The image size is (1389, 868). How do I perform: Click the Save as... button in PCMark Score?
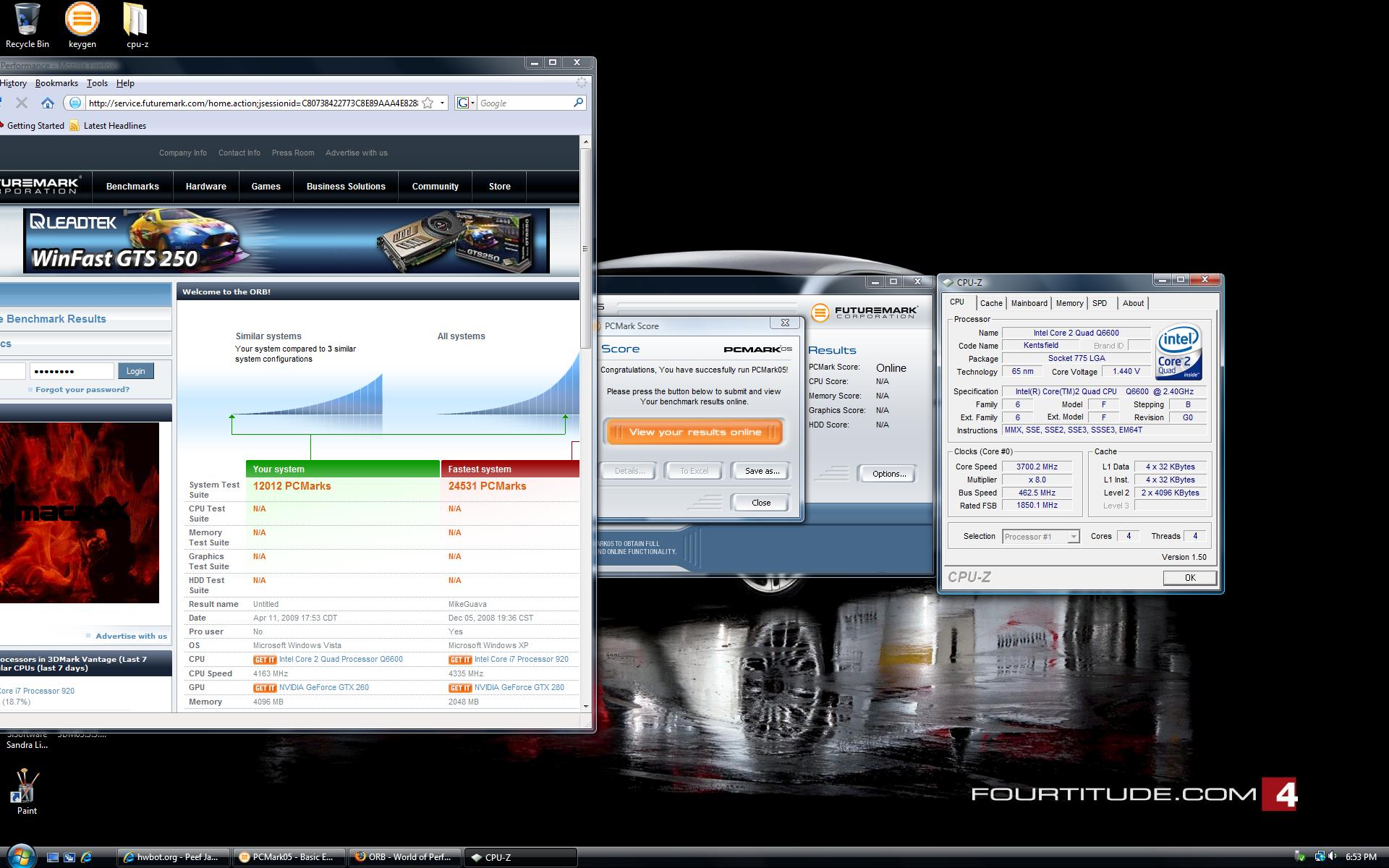pos(762,471)
